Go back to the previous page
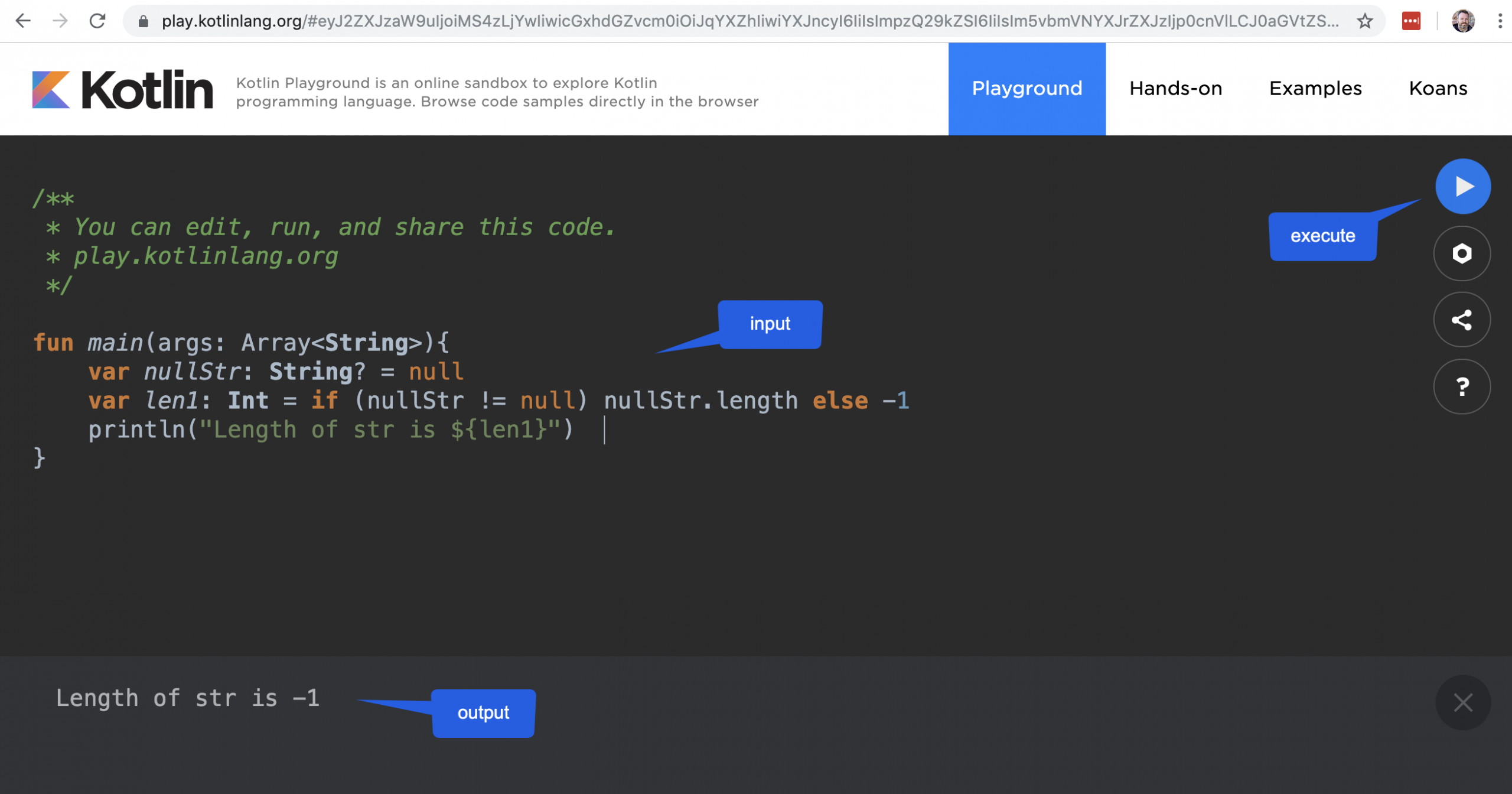This screenshot has height=794, width=1512. [x=23, y=21]
